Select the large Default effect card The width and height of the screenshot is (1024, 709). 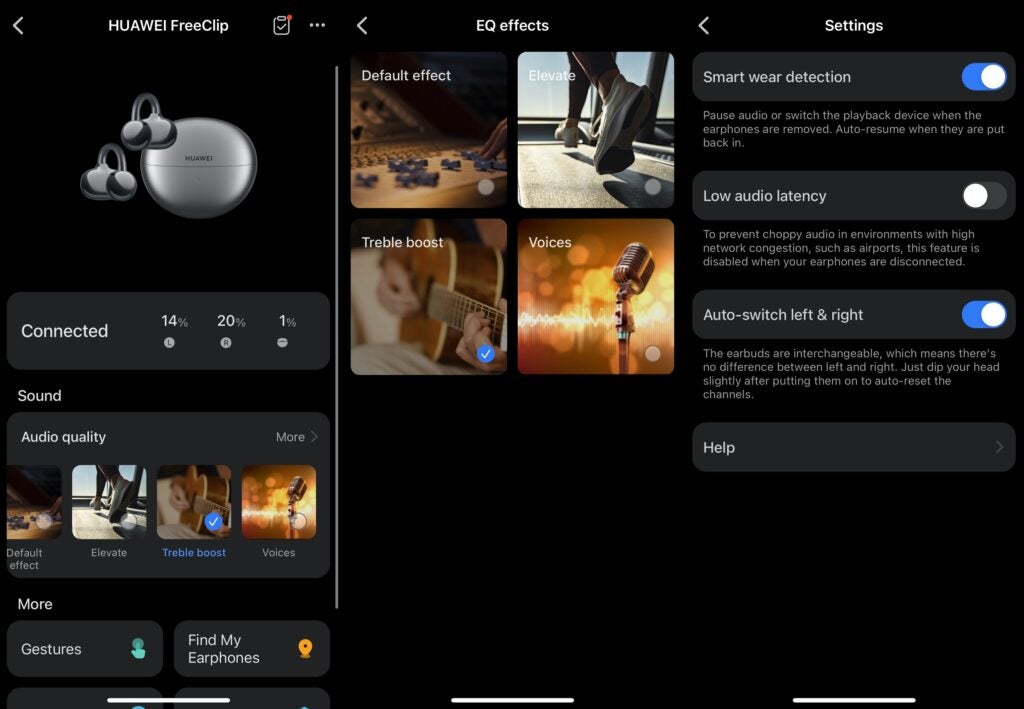coord(429,130)
